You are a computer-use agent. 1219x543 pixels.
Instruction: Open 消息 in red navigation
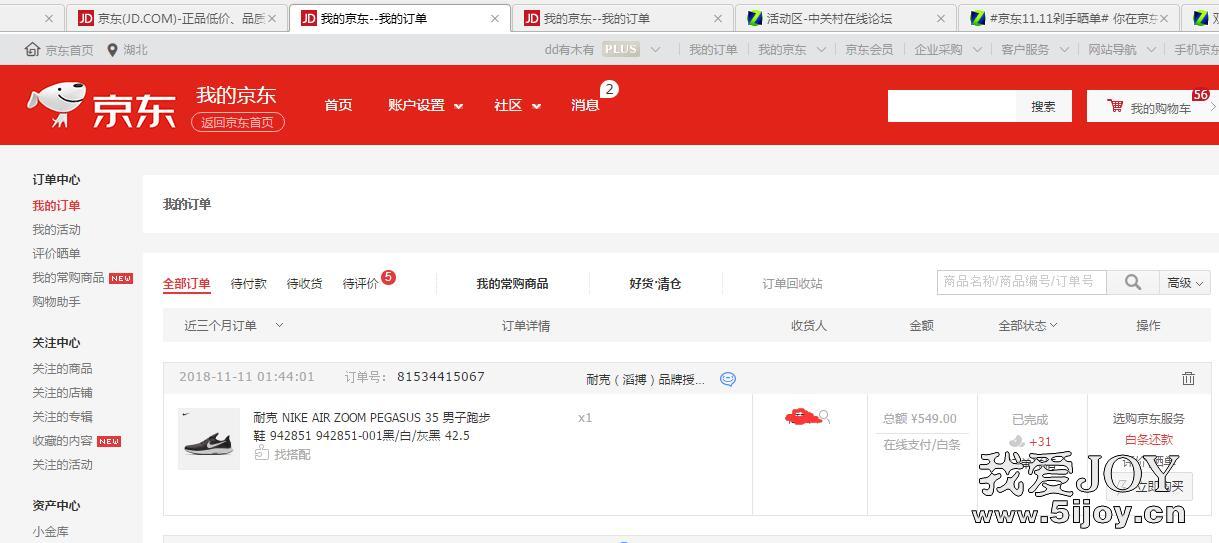(585, 105)
